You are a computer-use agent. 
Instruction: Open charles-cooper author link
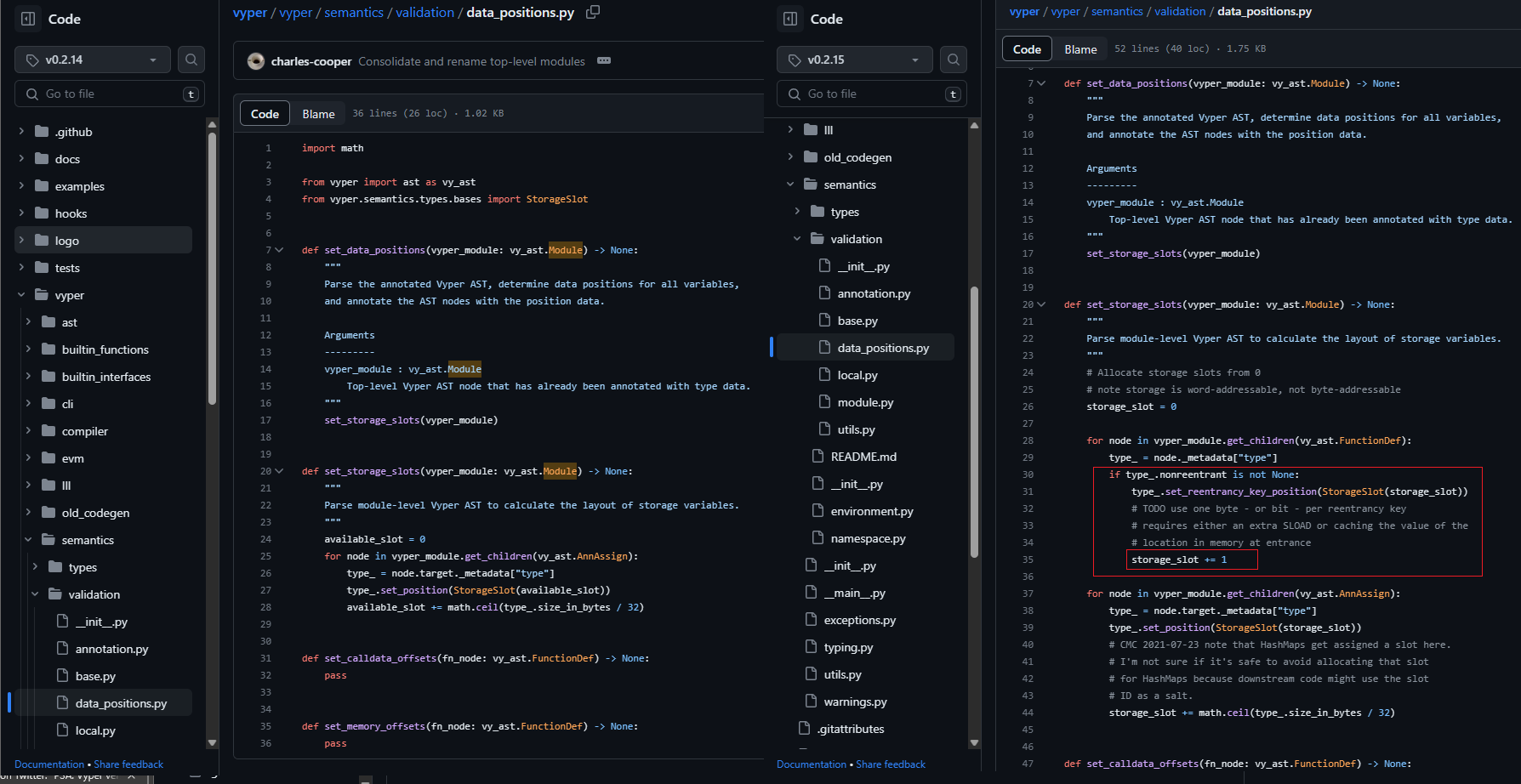tap(311, 61)
